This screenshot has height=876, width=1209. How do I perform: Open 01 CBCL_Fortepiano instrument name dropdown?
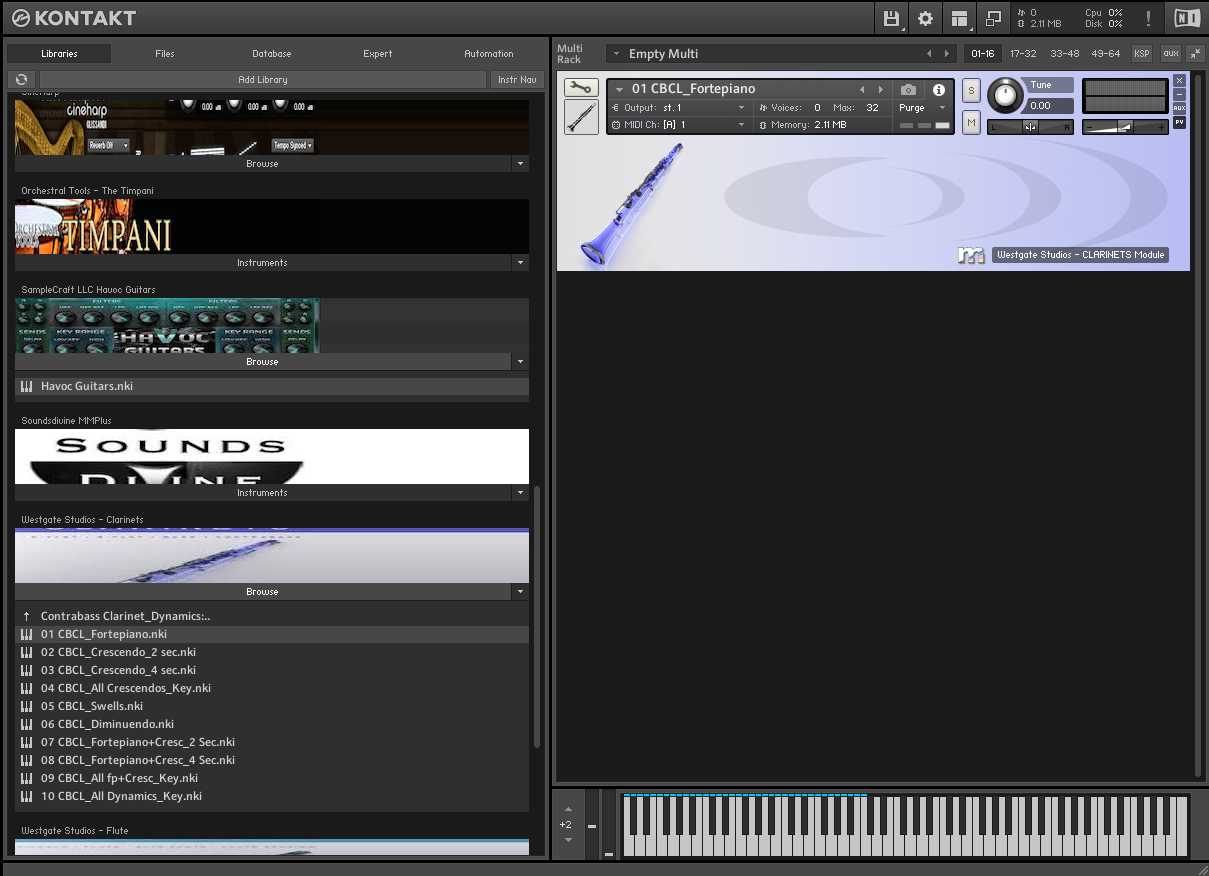(619, 90)
